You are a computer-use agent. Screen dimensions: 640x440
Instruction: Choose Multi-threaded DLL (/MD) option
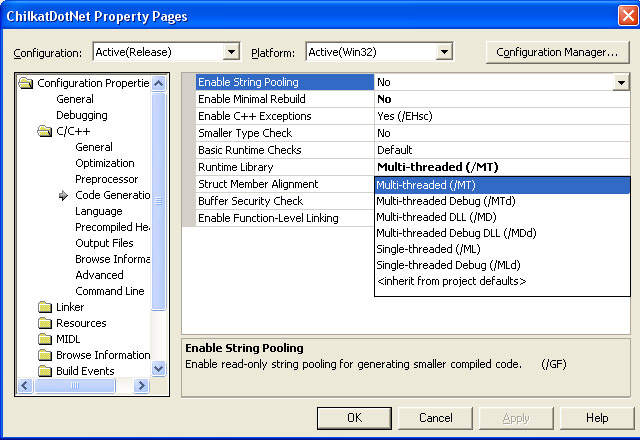tap(502, 217)
